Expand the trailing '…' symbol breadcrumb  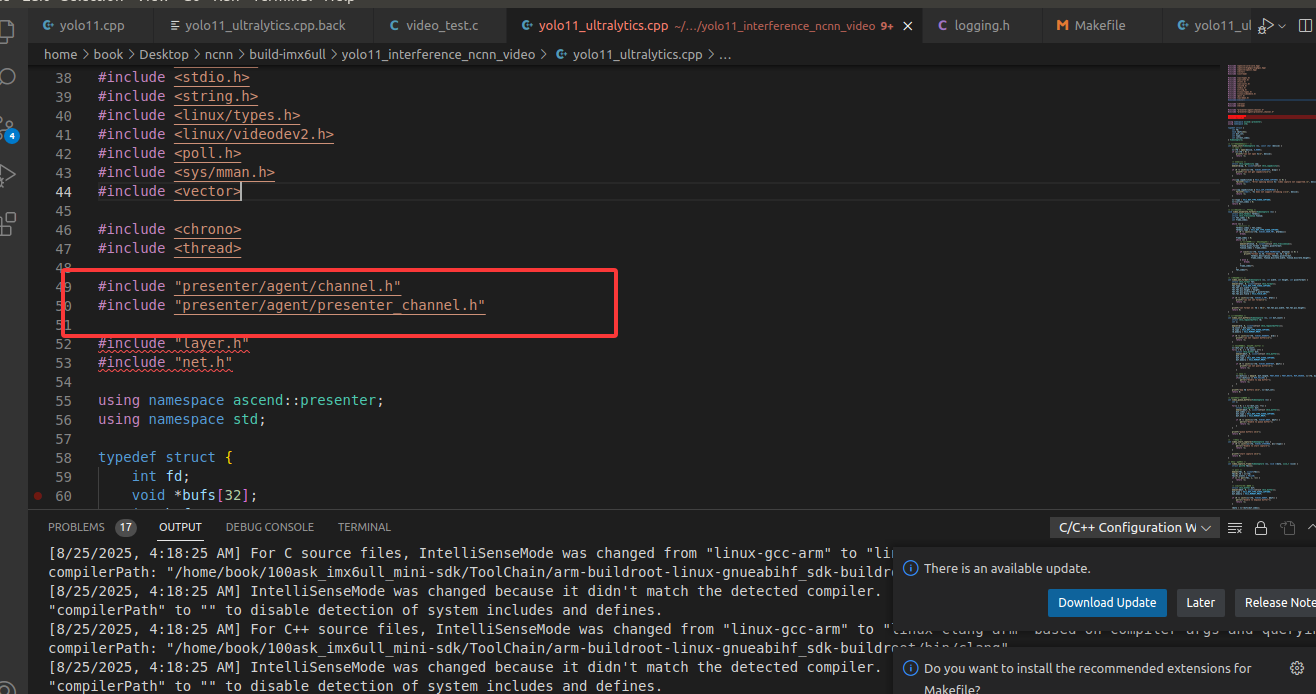pyautogui.click(x=725, y=55)
